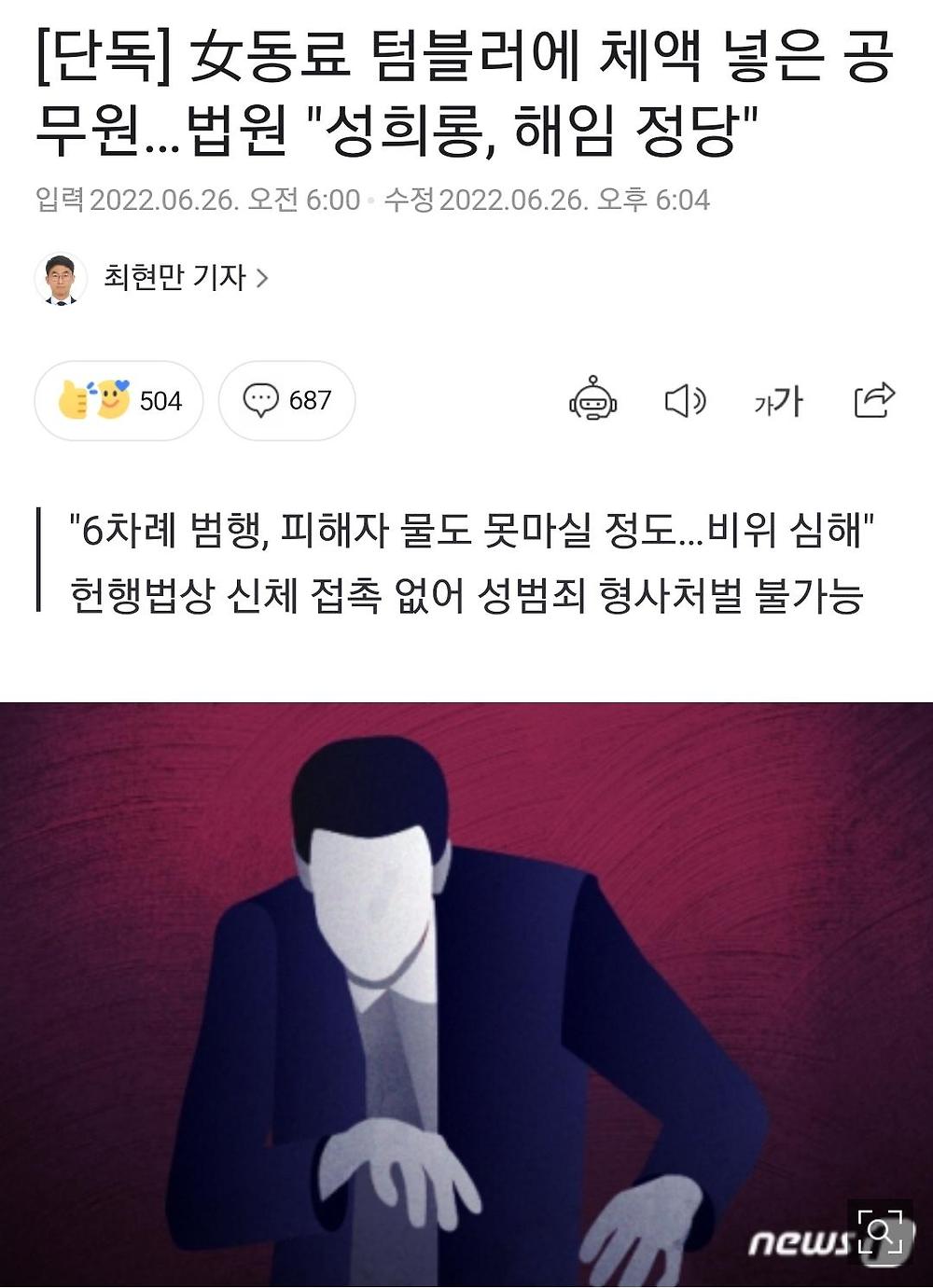The height and width of the screenshot is (1288, 933).
Task: Select the 현행법상 신체 접촉 subheading line
Action: (466, 595)
